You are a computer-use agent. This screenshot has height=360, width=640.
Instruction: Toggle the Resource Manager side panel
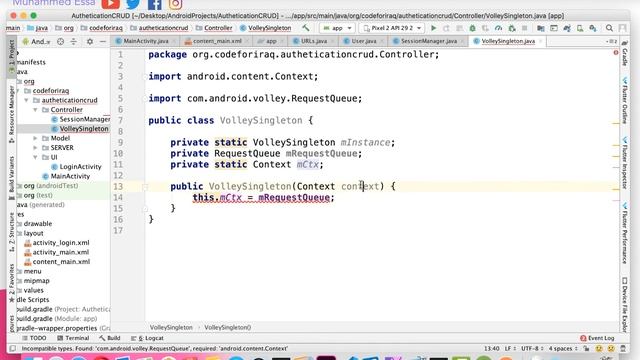tap(11, 114)
